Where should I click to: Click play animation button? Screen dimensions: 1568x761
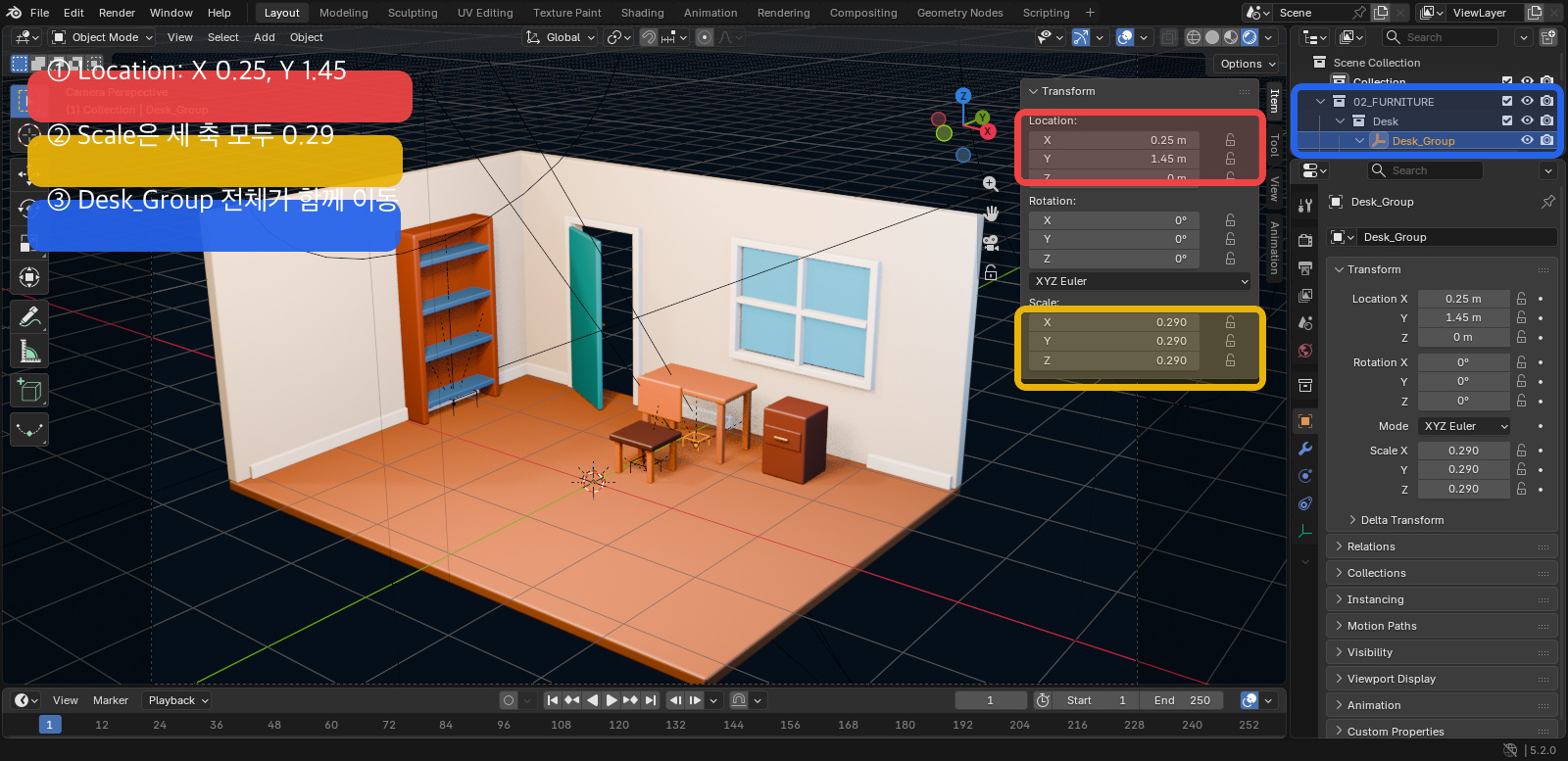[612, 700]
